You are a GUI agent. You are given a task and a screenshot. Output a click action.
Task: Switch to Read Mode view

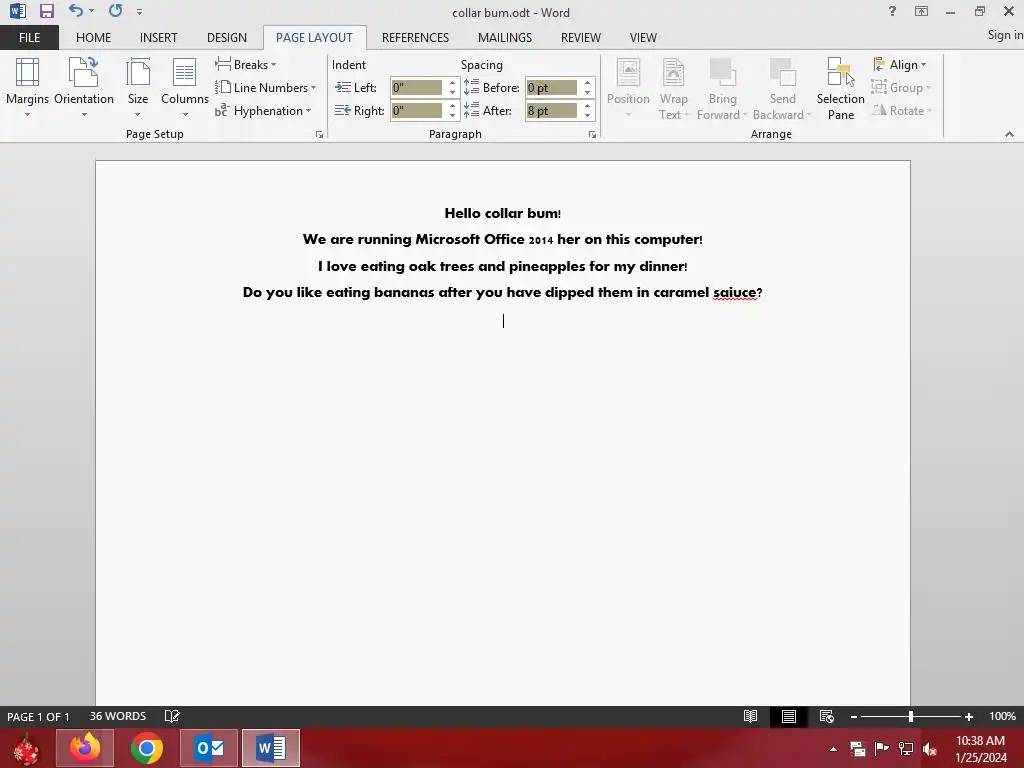(x=750, y=716)
